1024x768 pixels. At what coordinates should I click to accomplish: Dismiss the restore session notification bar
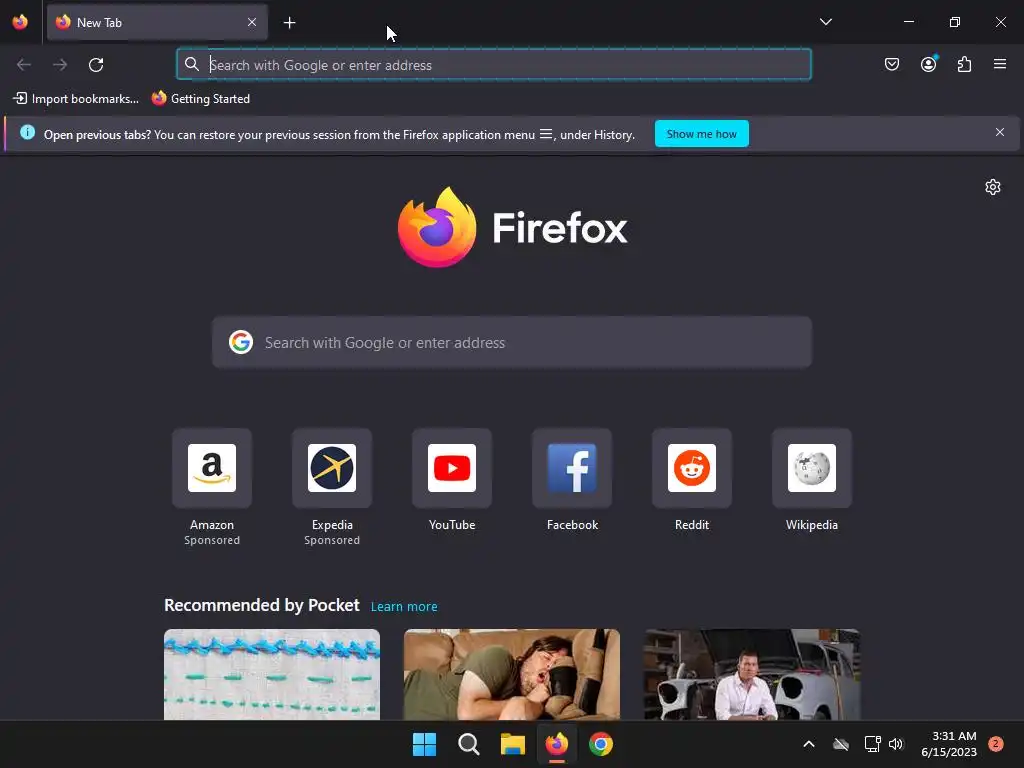click(x=999, y=133)
